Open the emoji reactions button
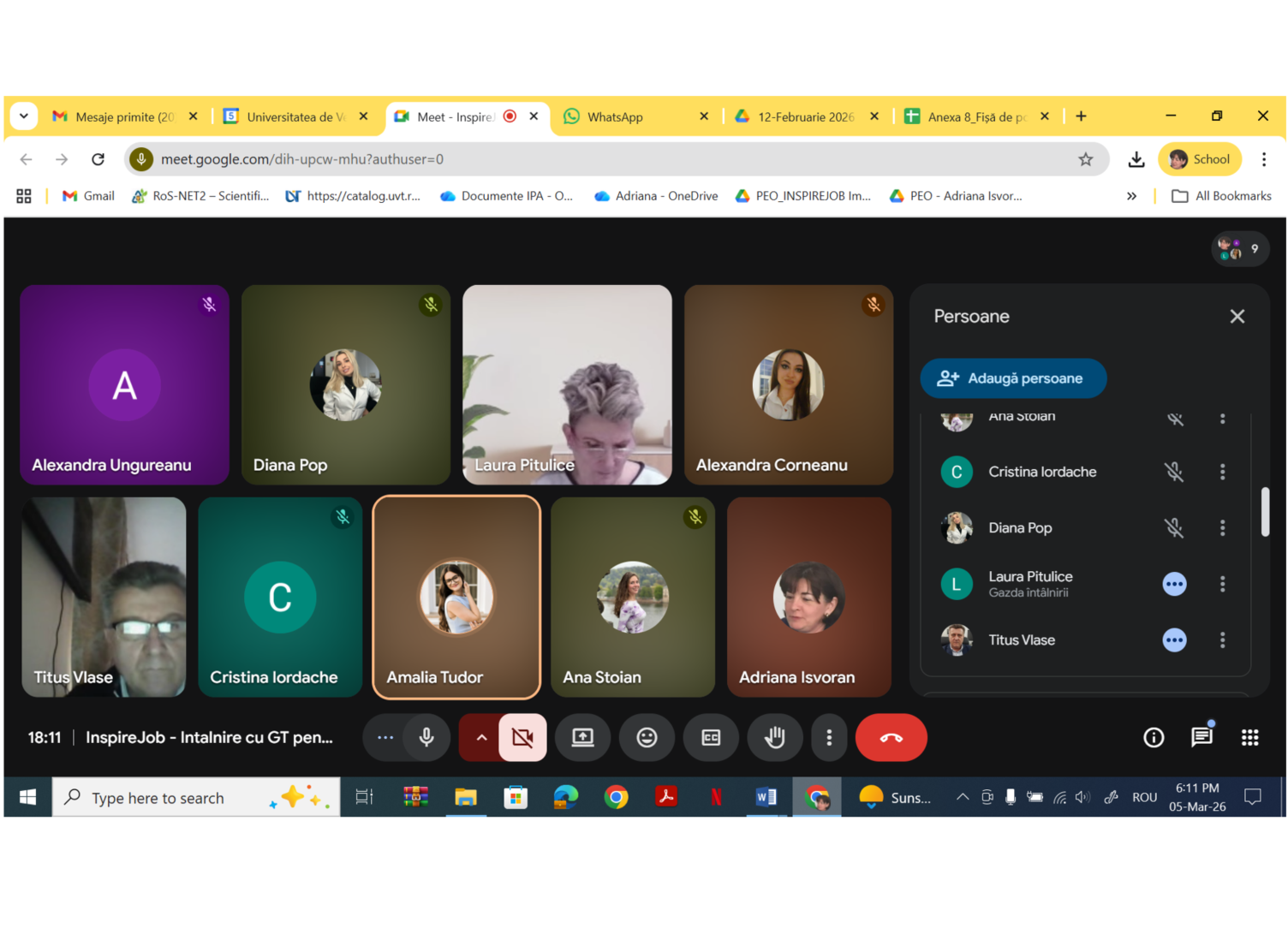 click(x=647, y=737)
